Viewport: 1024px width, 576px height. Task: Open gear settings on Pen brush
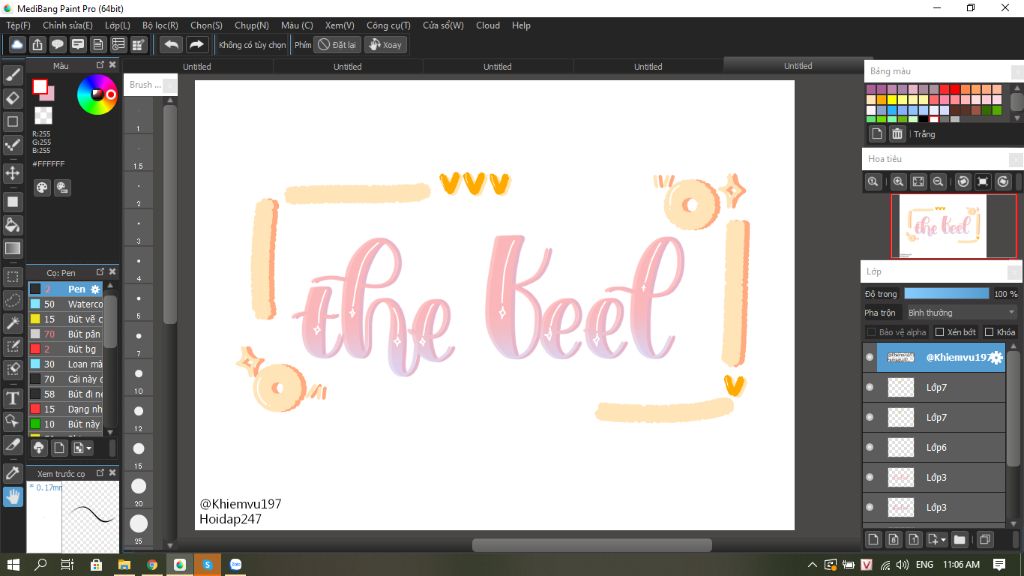95,289
